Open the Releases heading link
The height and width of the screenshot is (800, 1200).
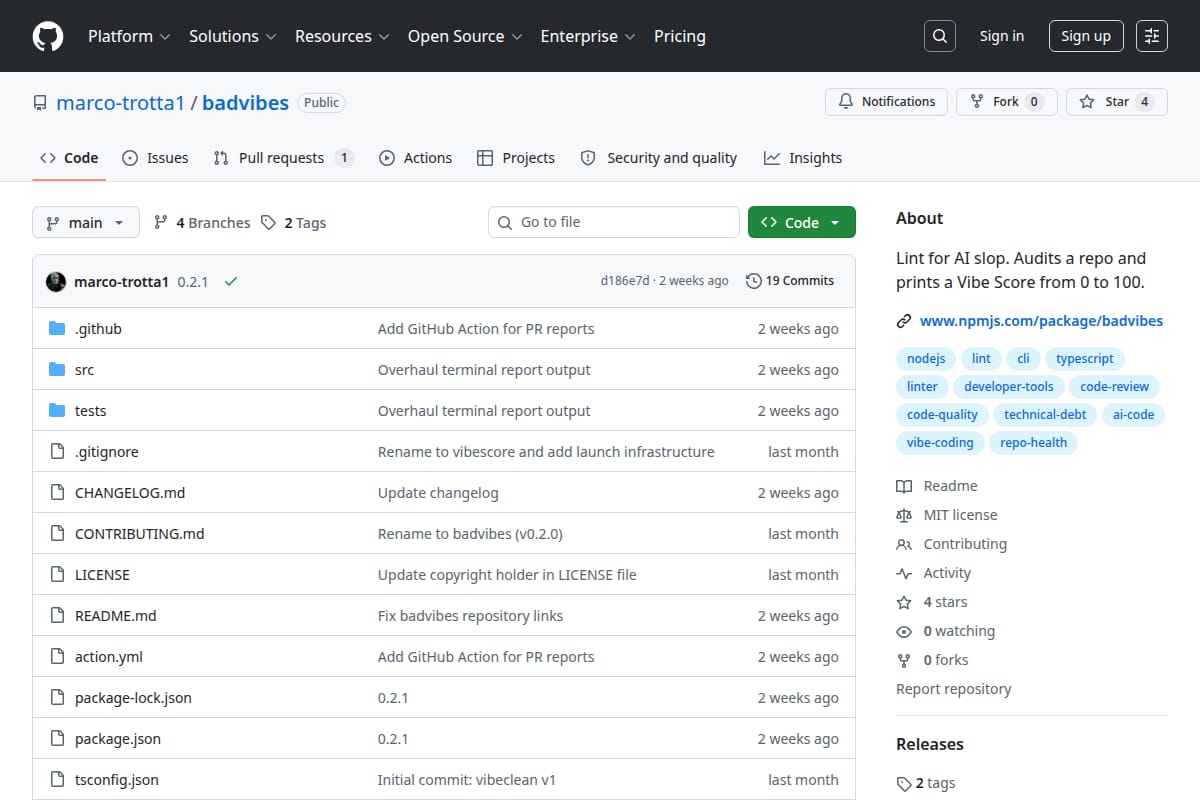pyautogui.click(x=930, y=744)
